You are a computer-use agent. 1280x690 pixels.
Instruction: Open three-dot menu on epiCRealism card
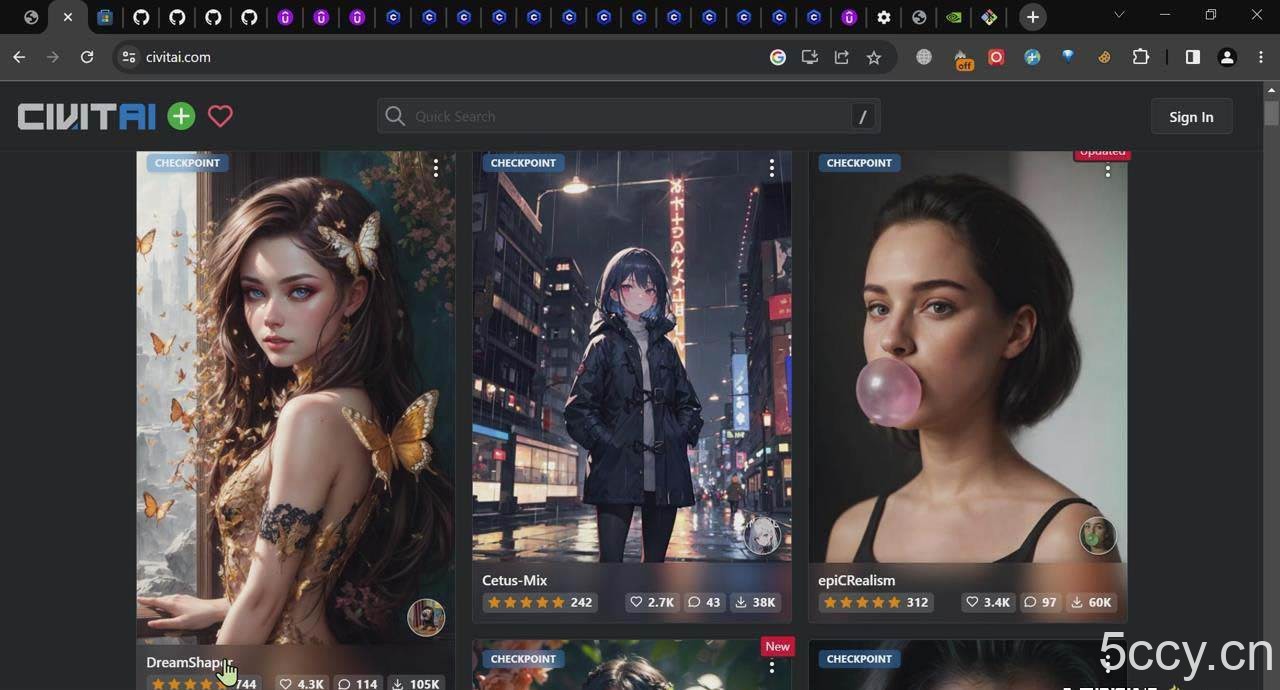click(x=1107, y=172)
